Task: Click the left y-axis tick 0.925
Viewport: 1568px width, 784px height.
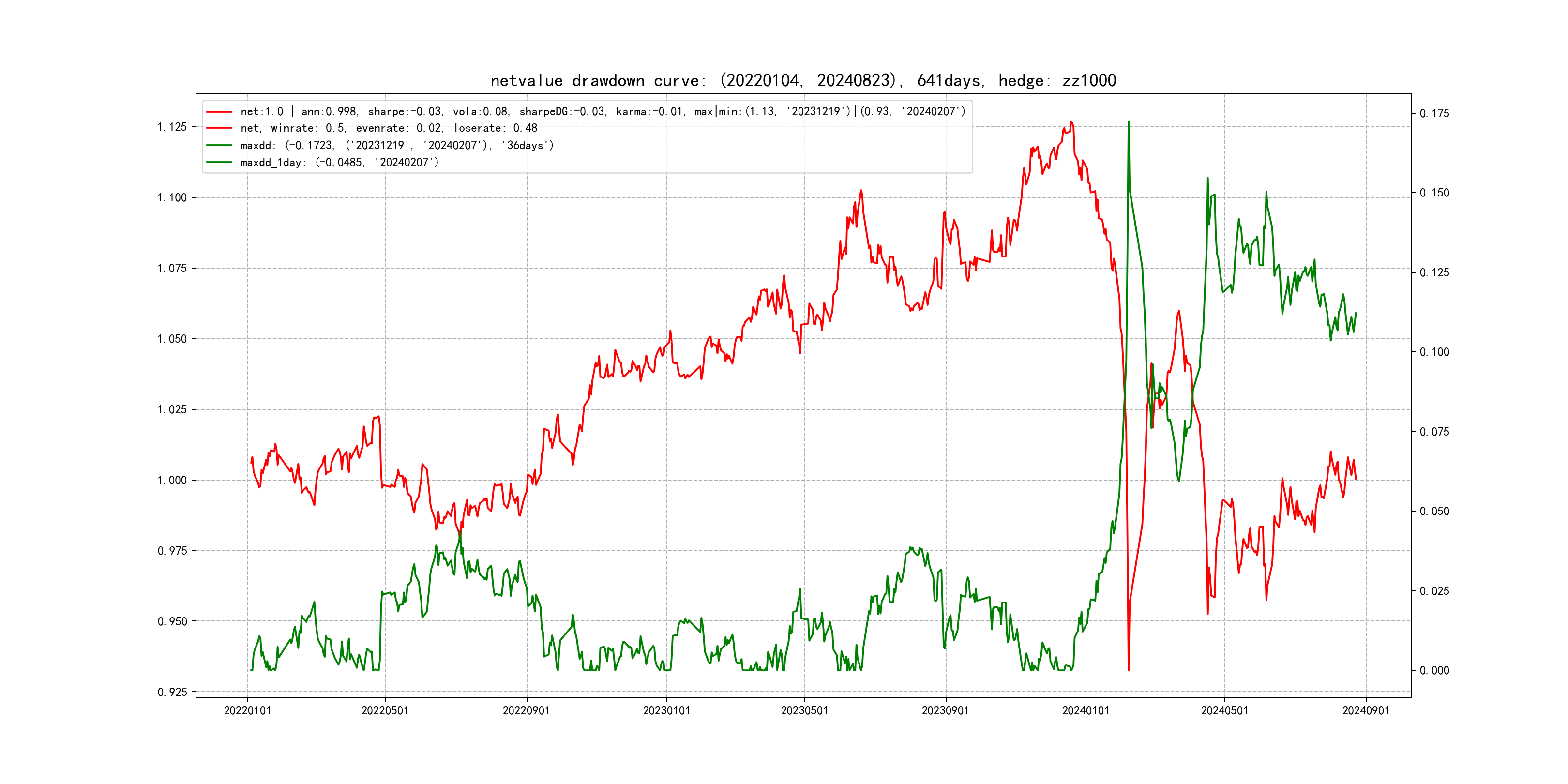Action: coord(172,692)
